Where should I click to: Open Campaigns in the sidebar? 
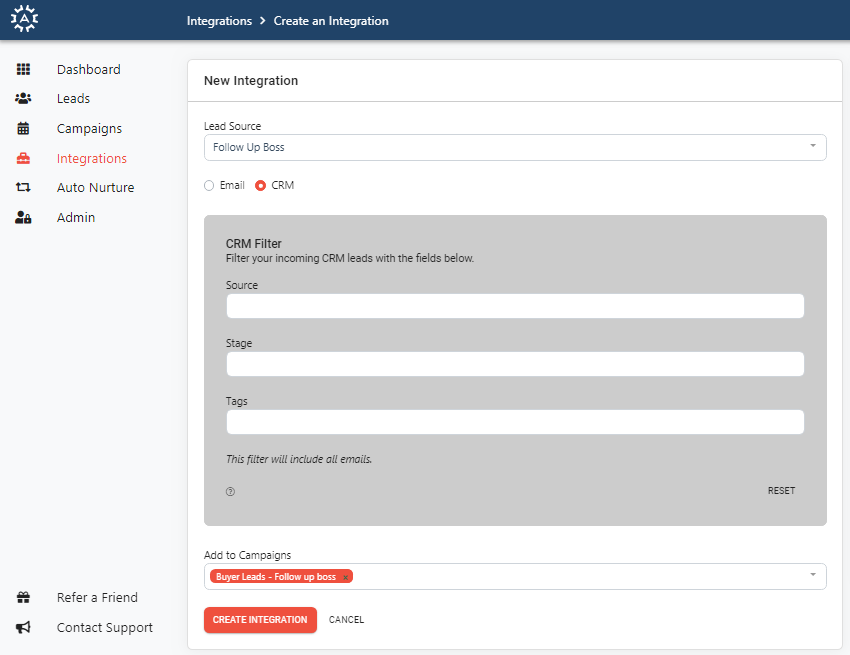[x=89, y=129]
